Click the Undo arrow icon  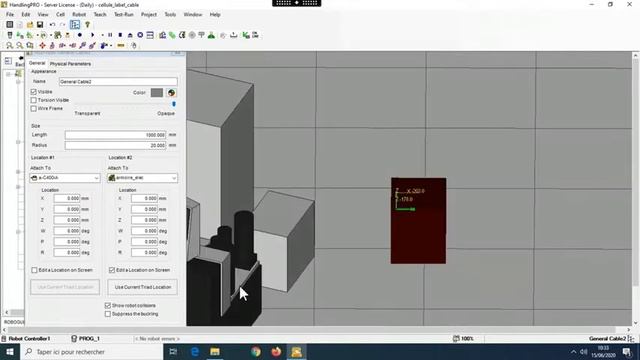tap(52, 24)
